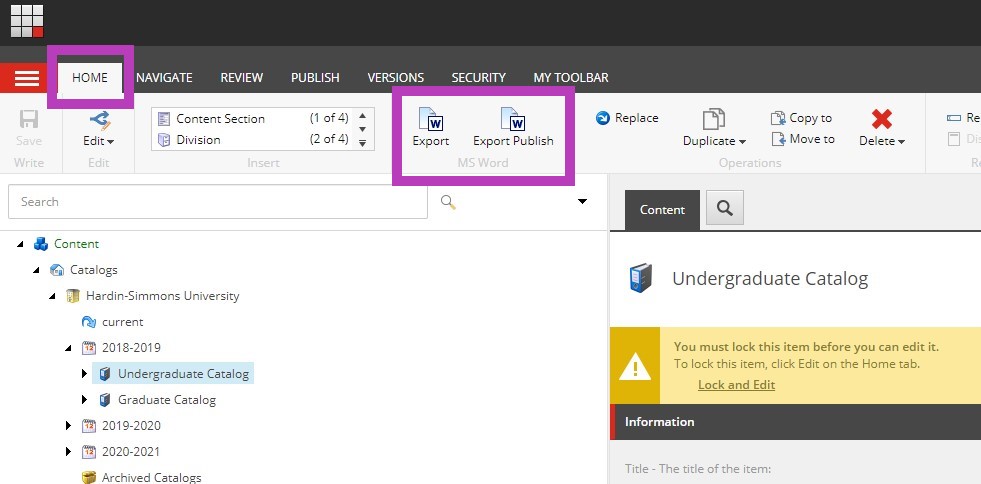Click the Export Publish Word icon
The image size is (981, 484).
coord(513,119)
